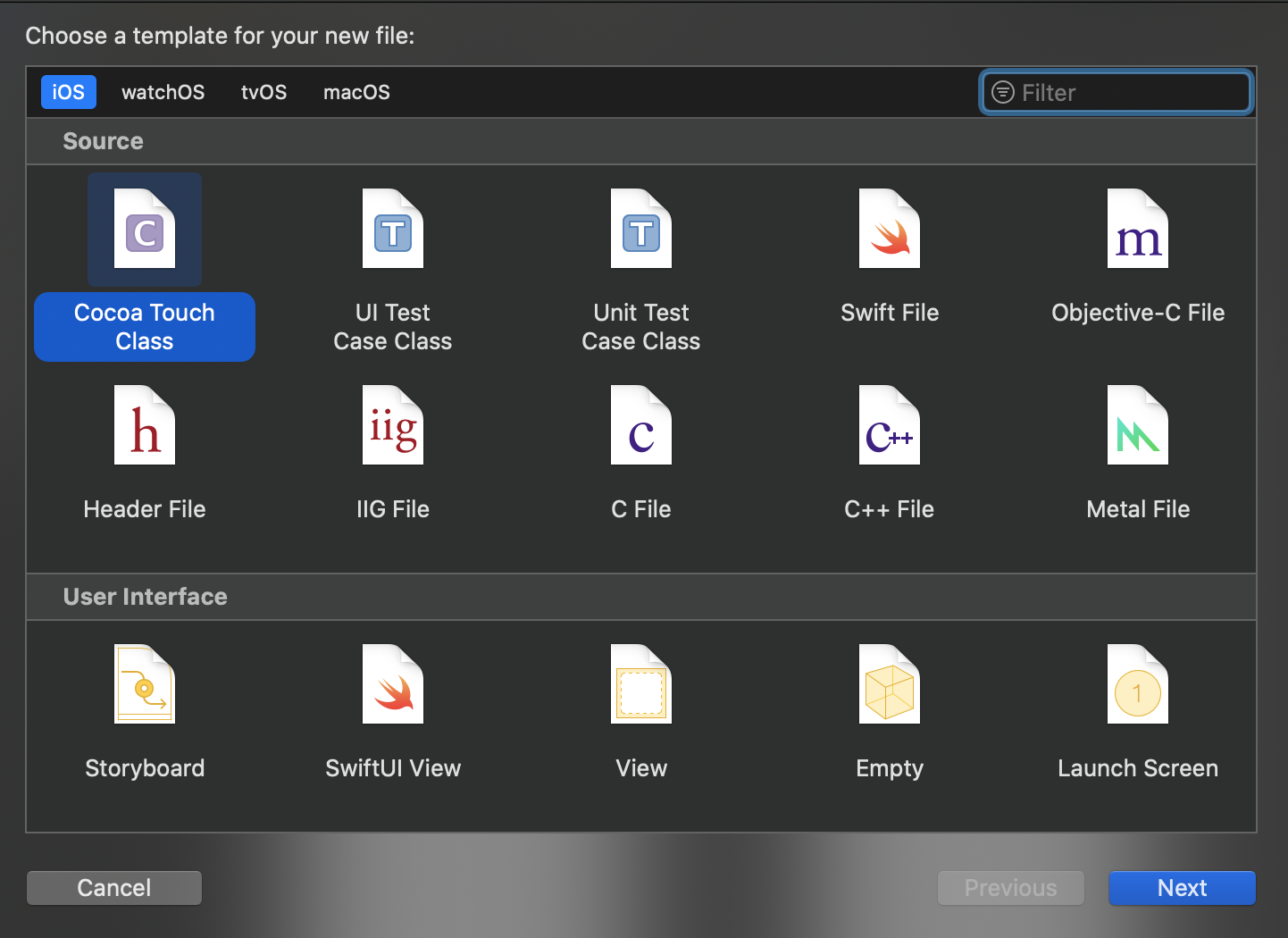Screen dimensions: 1288x938
Task: Choose the Launch Screen template icon
Action: [x=1138, y=684]
